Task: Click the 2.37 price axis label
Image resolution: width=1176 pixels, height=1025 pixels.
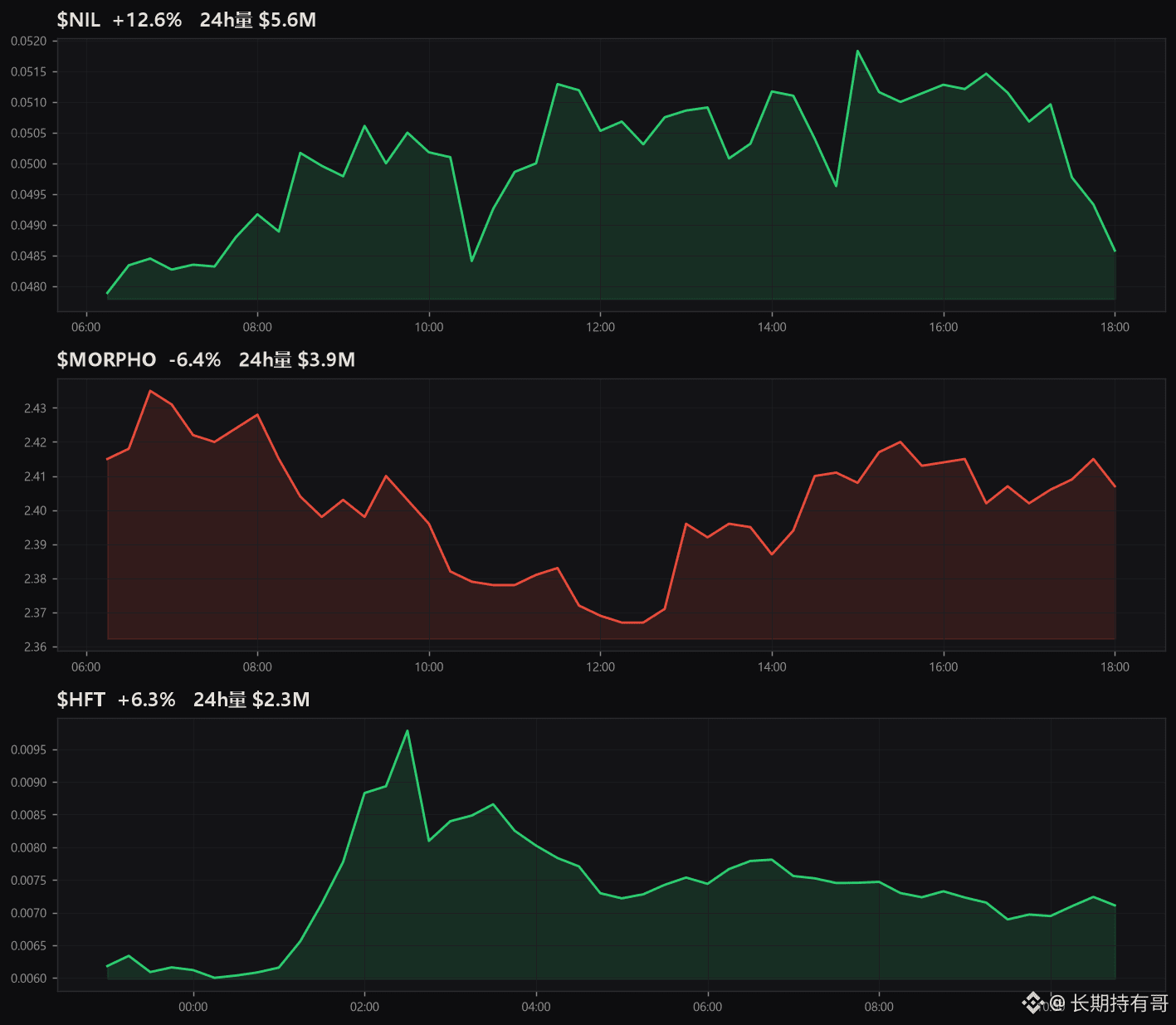Action: (35, 613)
